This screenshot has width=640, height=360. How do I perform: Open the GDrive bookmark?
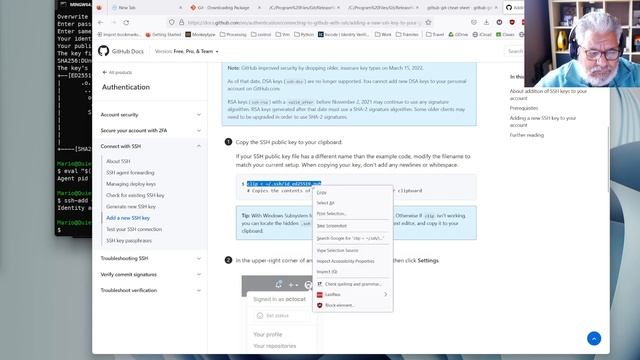click(458, 35)
